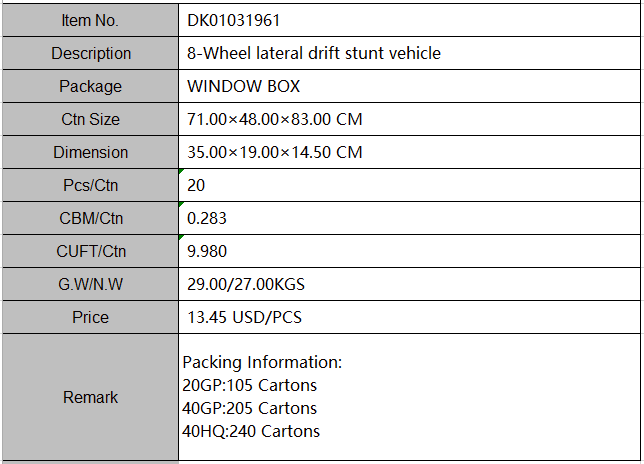
Task: Click the 71.00×48.00×83.00 CM cell
Action: pyautogui.click(x=274, y=119)
